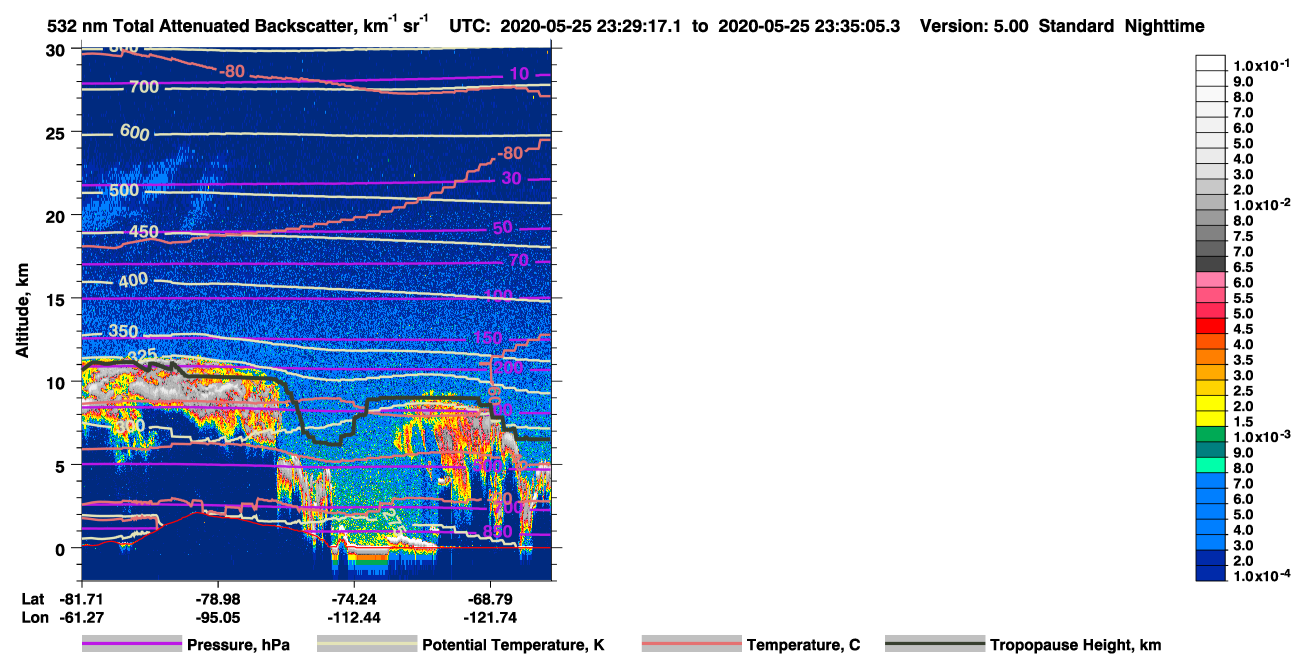Click latitude value '-78.98'
Viewport: 1300px width, 667px height.
[x=218, y=598]
